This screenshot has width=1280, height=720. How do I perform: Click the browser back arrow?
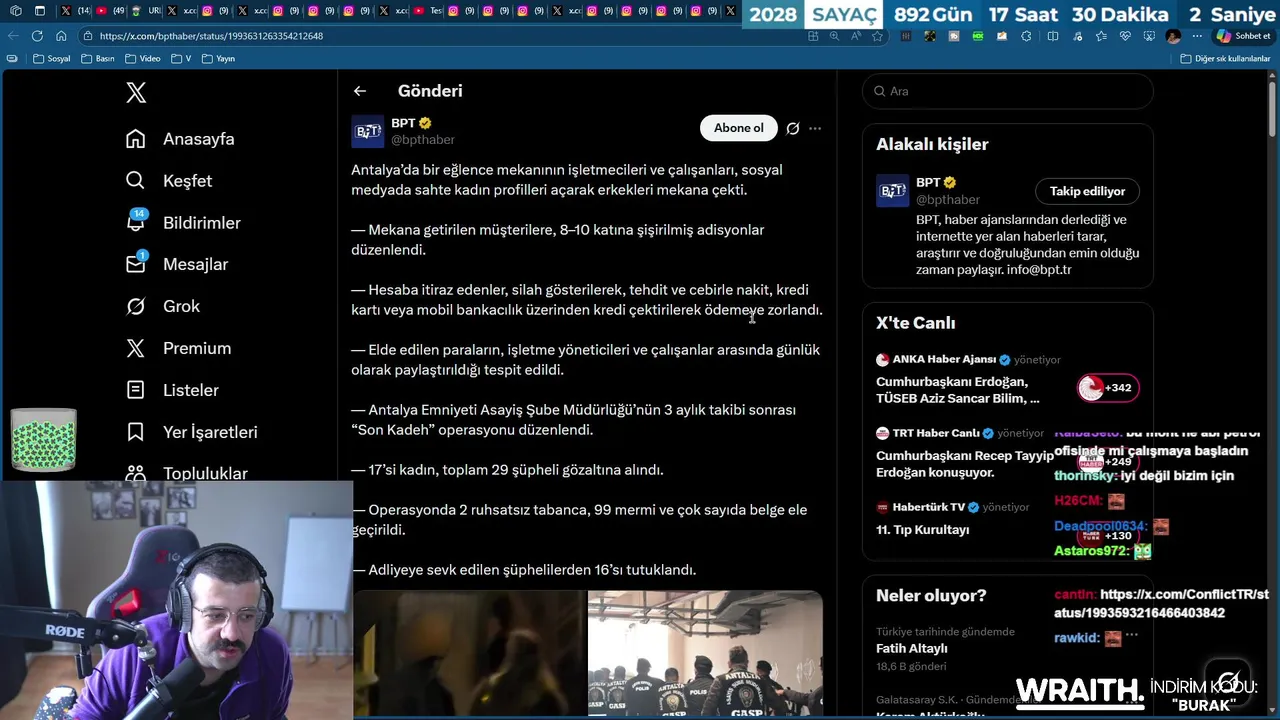pos(13,36)
